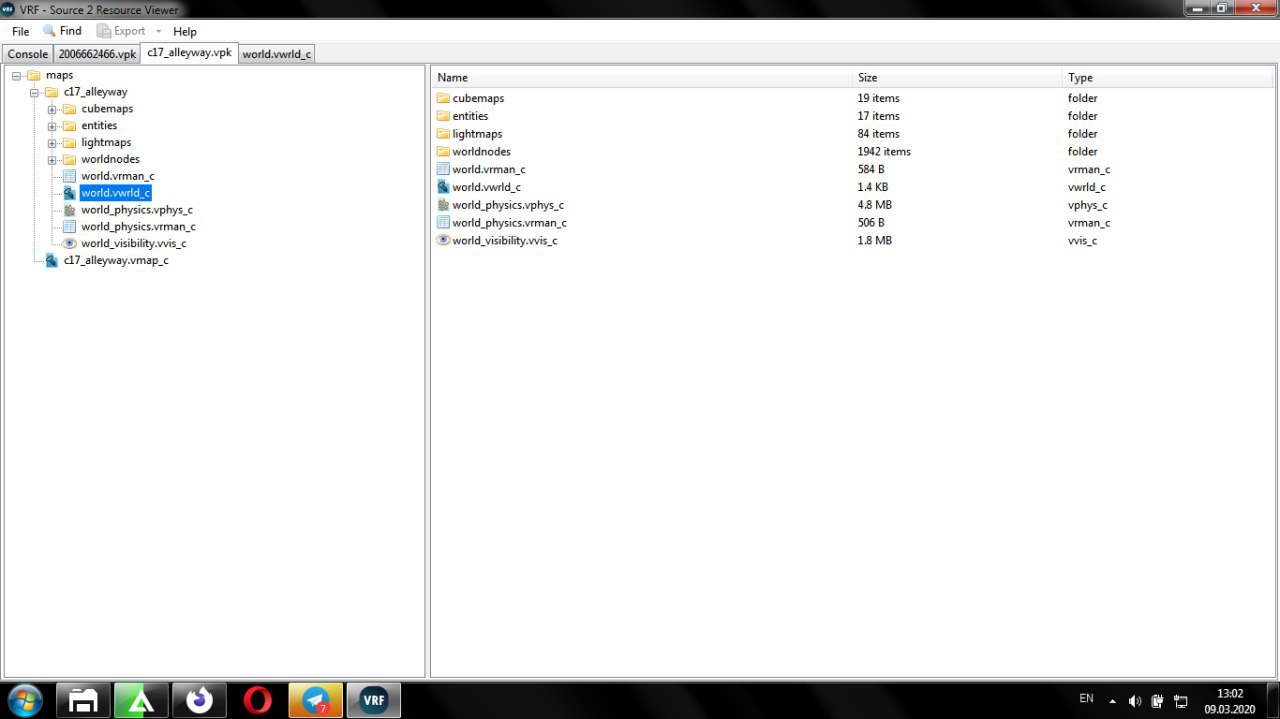Screen dimensions: 1280x719
Task: Click worldnodes folder icon in tree
Action: pyautogui.click(x=69, y=160)
